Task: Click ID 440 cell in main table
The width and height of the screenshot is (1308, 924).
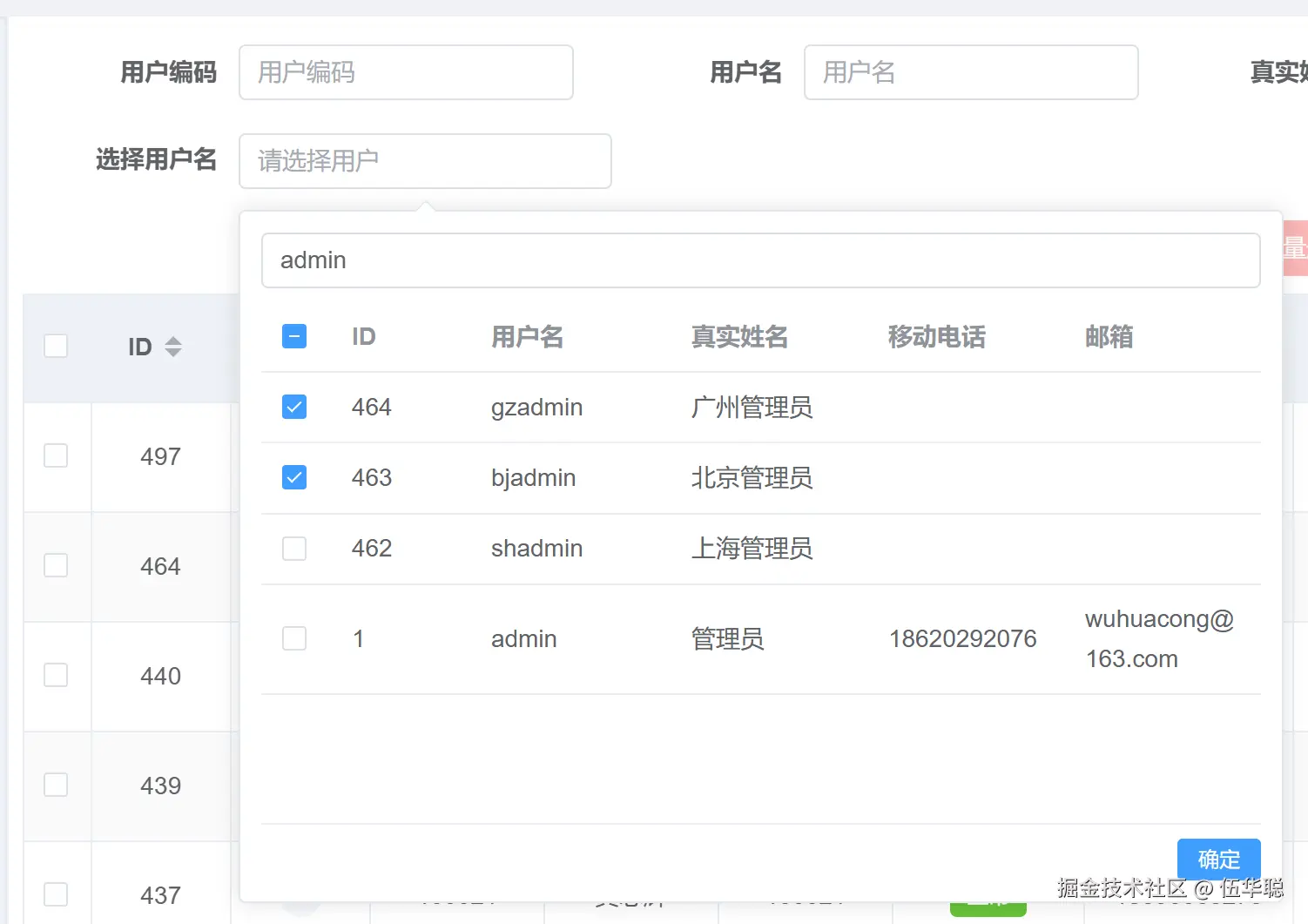Action: 160,676
